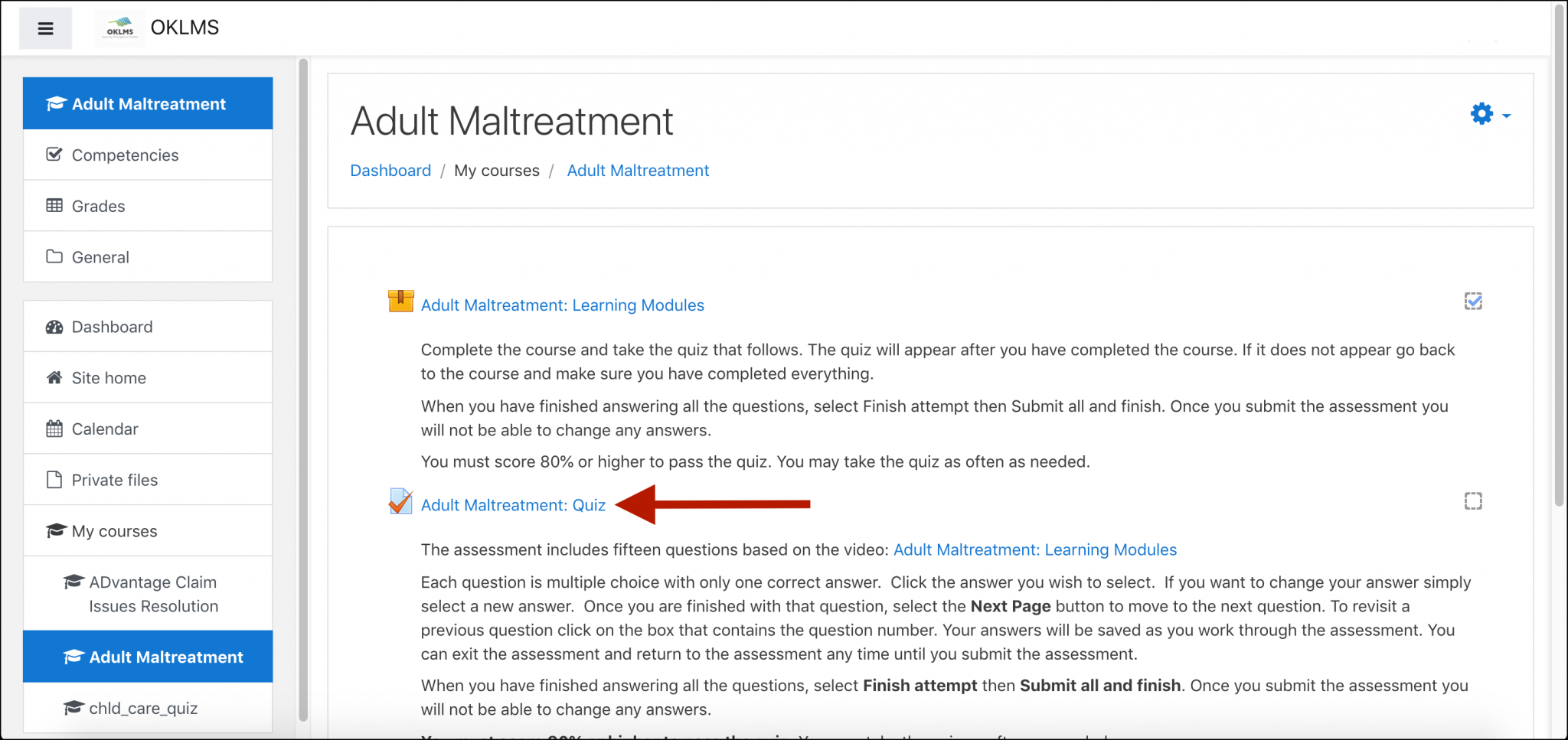Toggle the sidebar hamburger menu
This screenshot has width=1568, height=740.
(45, 28)
